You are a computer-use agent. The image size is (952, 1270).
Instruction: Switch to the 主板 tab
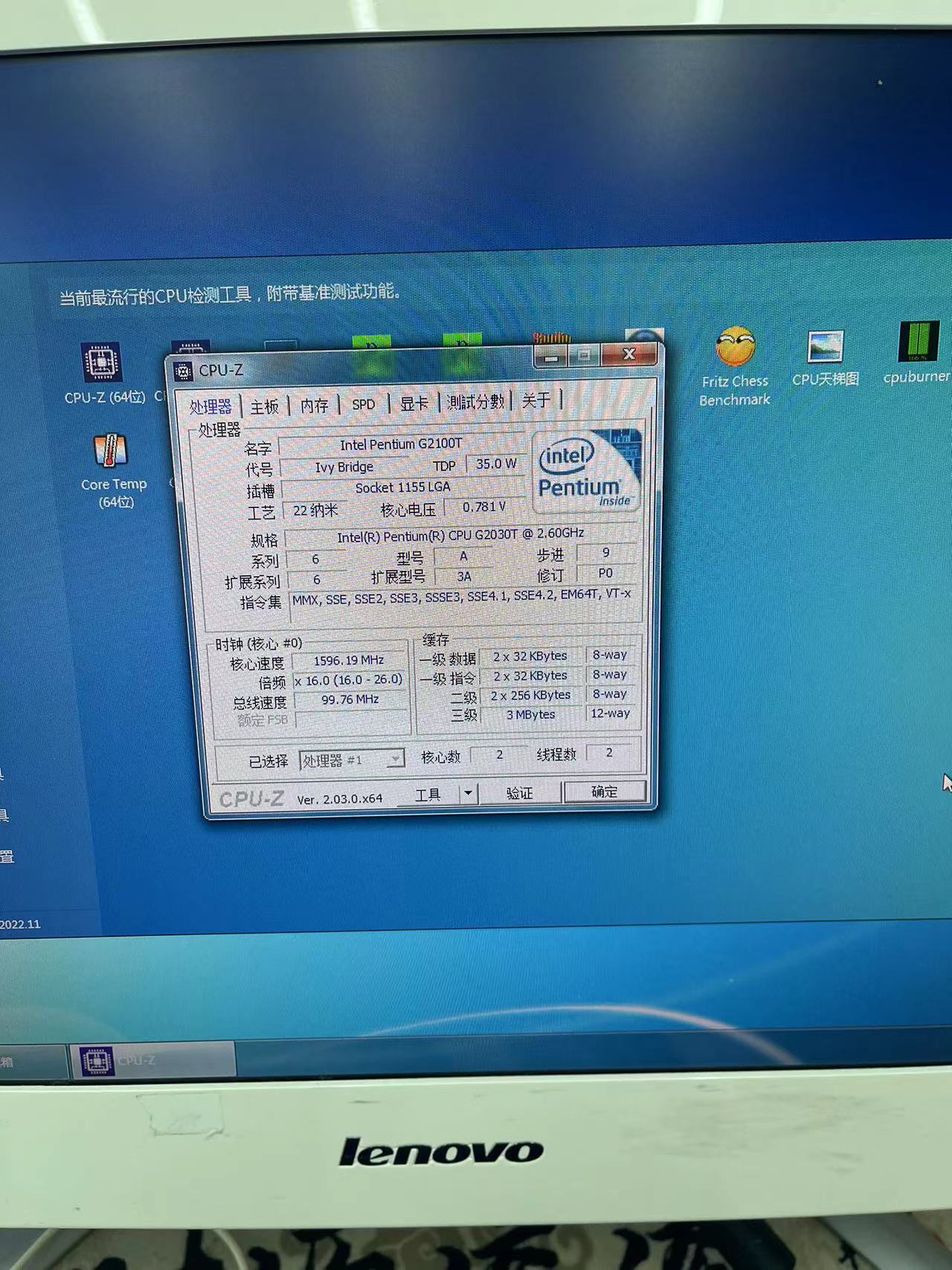click(x=264, y=406)
